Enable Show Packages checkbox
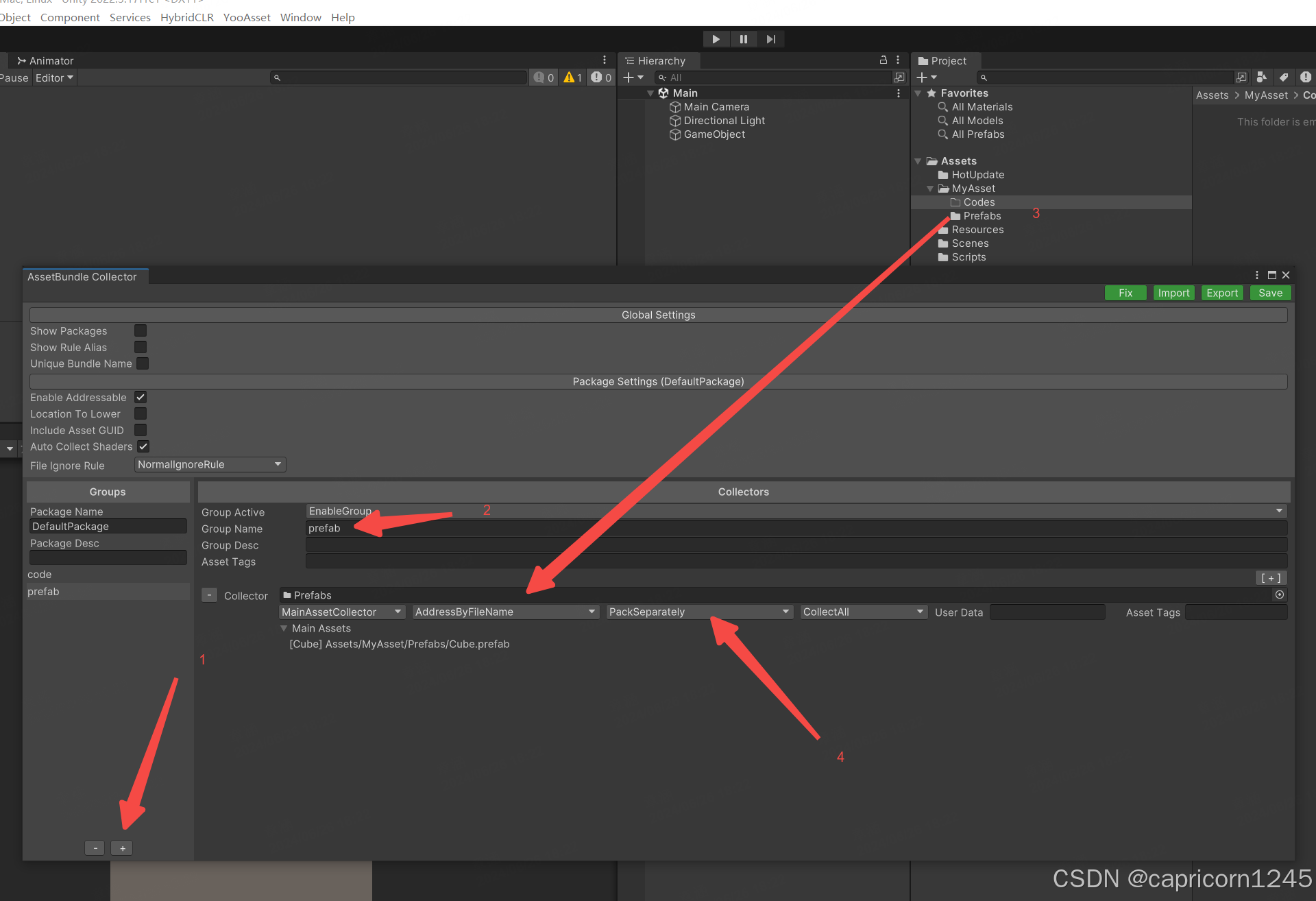Screen dimensions: 1316x901 (x=141, y=331)
